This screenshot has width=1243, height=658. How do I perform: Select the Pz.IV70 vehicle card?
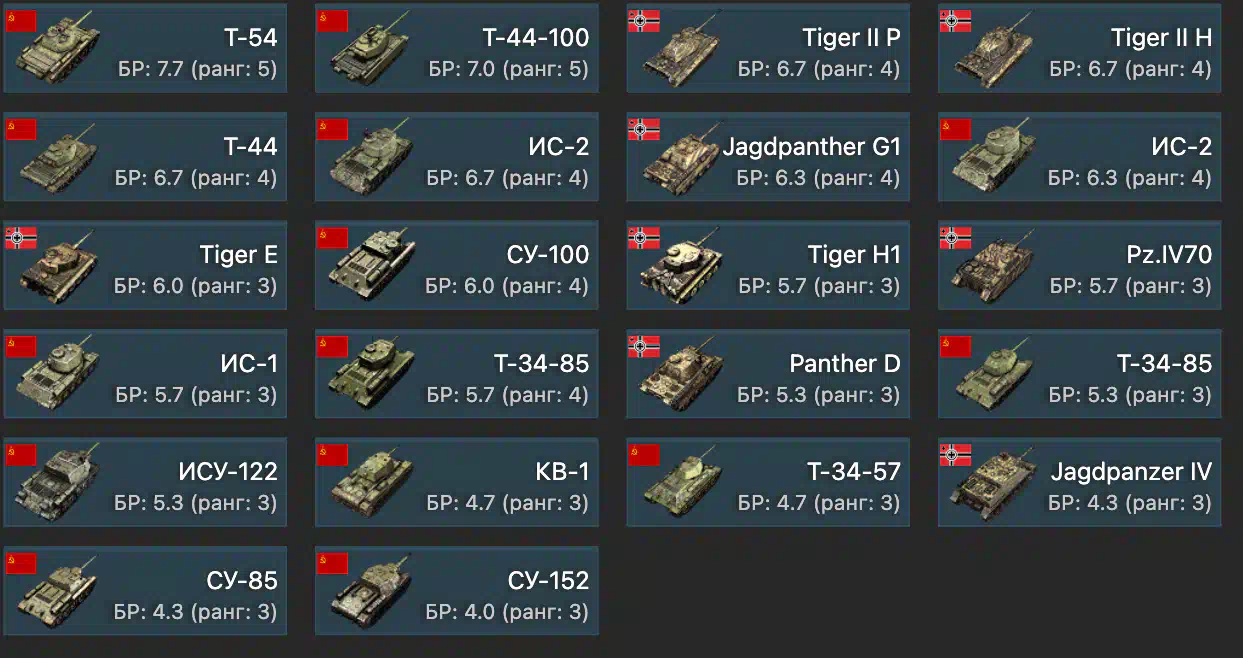coord(1079,265)
